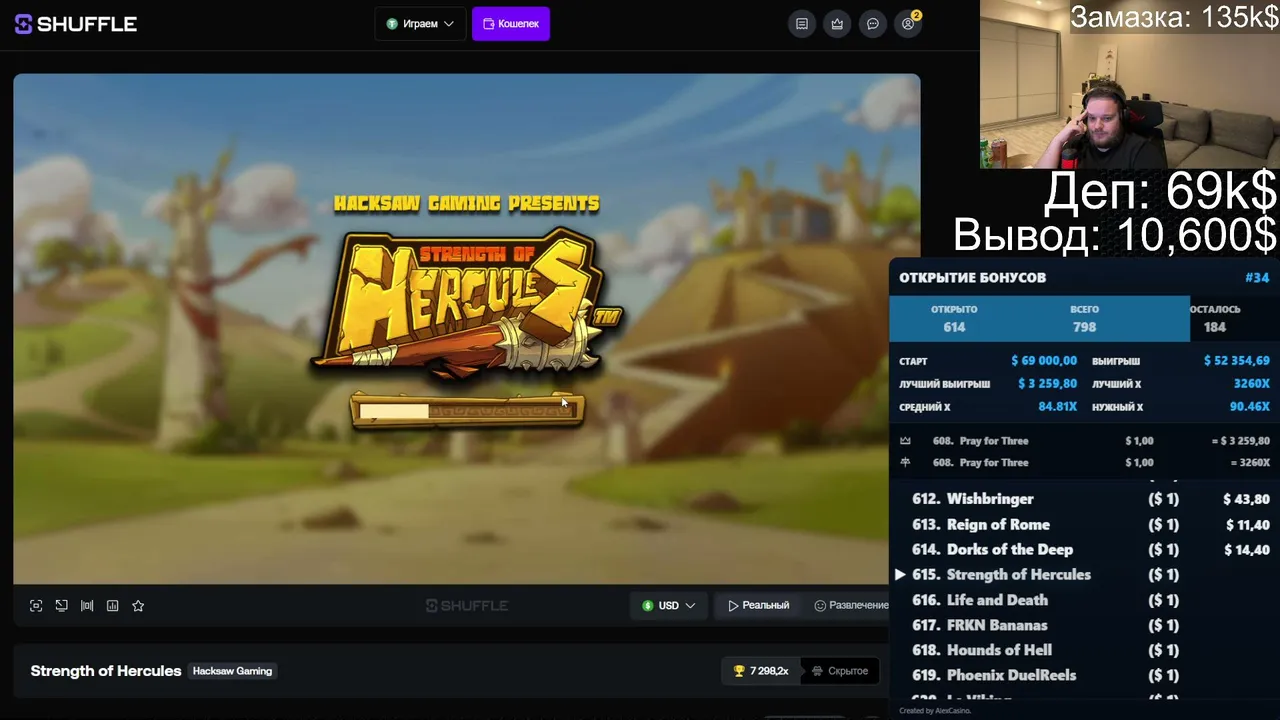Click the $ 43,80 Wishbringer payout
This screenshot has width=1280, height=720.
1246,499
